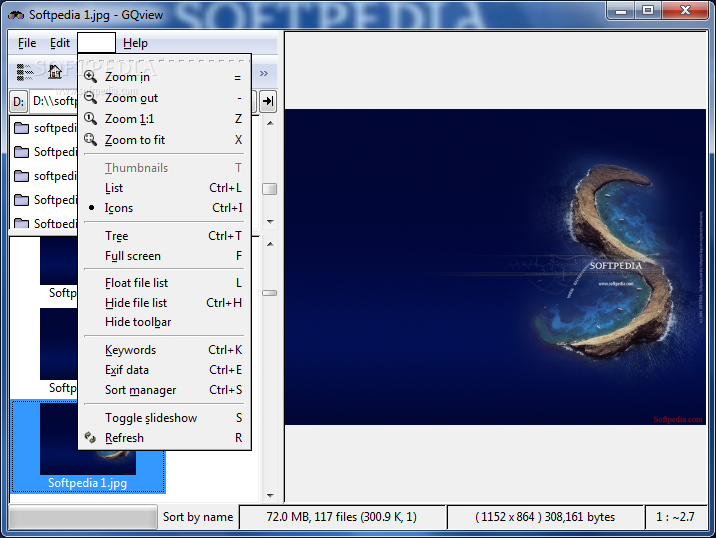716x538 pixels.
Task: Click the go-to-path arrow button
Action: (x=268, y=101)
